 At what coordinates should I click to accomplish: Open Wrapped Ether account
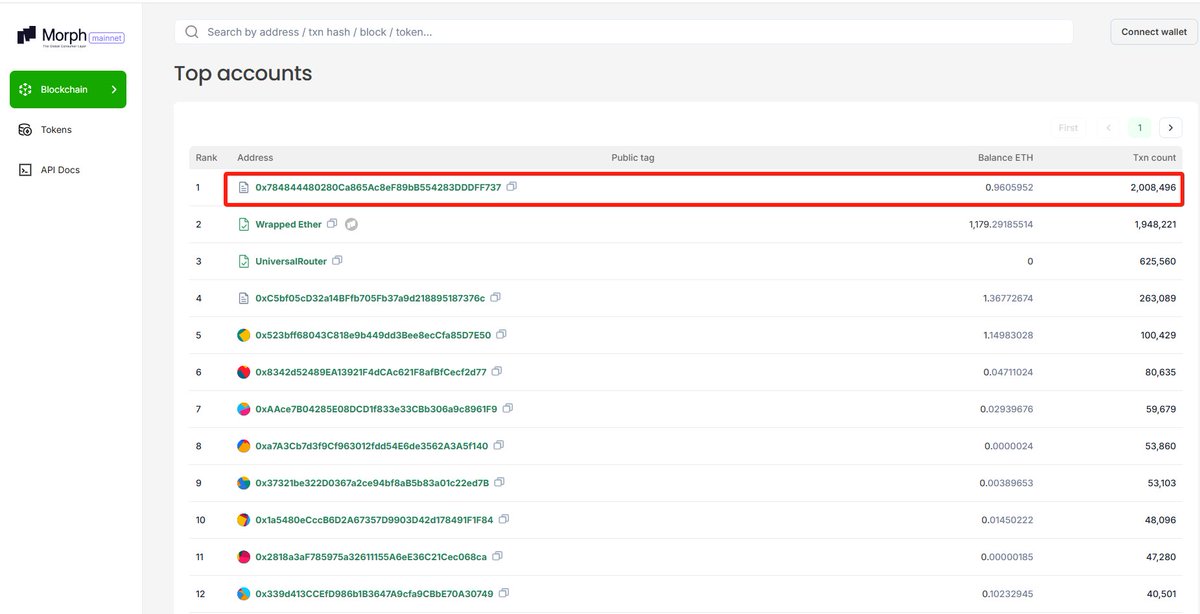point(289,225)
